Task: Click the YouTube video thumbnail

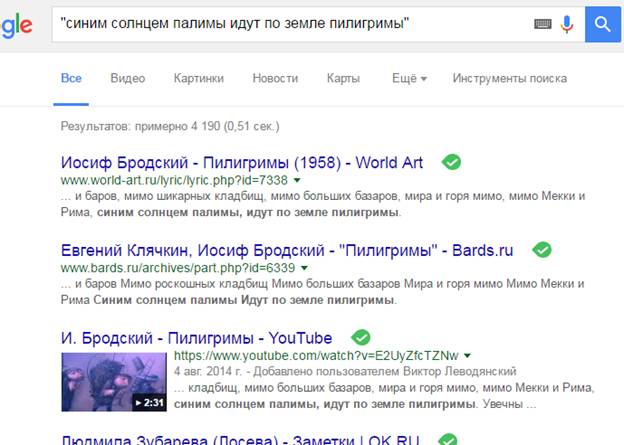Action: click(113, 382)
